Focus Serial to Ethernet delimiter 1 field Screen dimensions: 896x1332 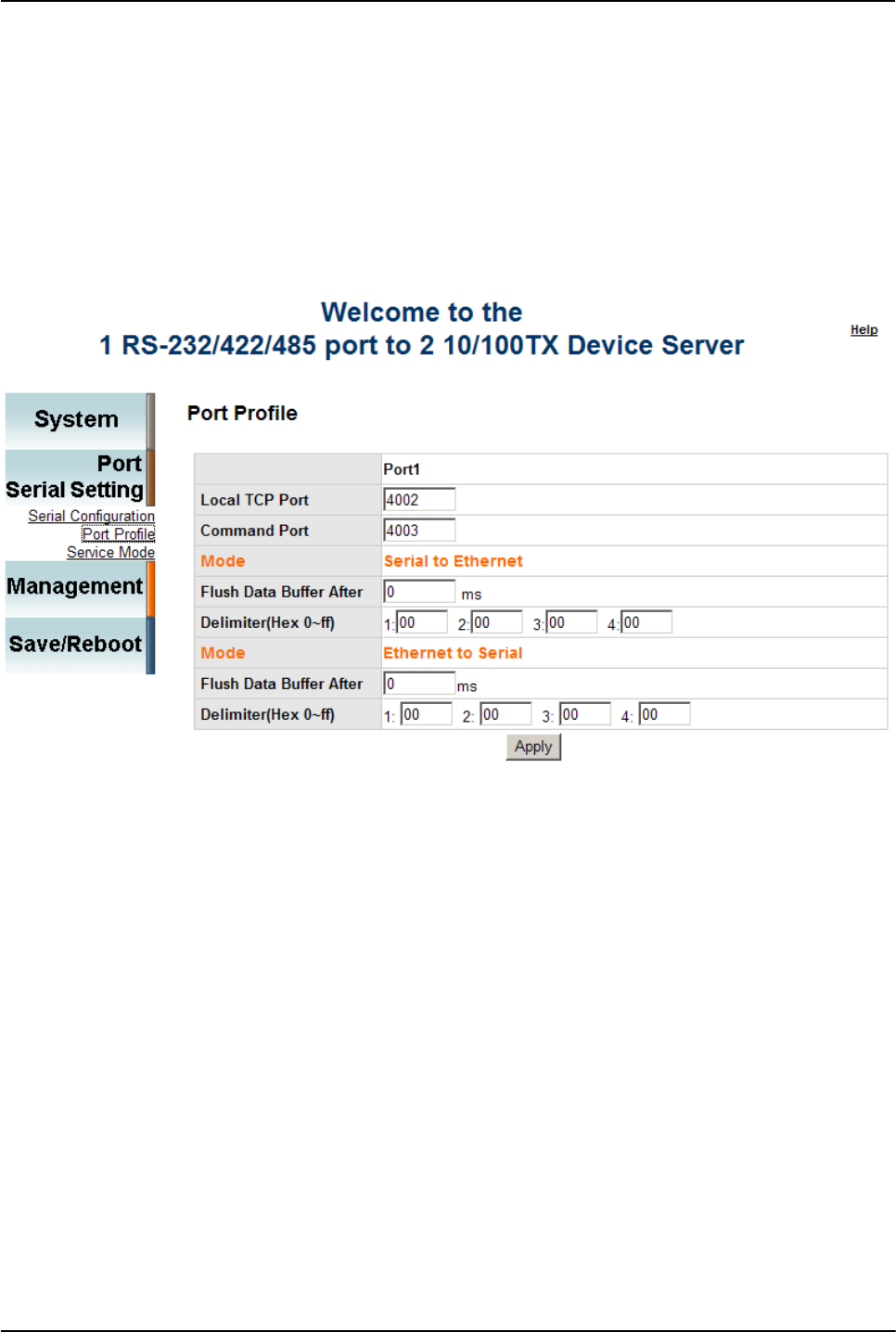click(x=422, y=622)
